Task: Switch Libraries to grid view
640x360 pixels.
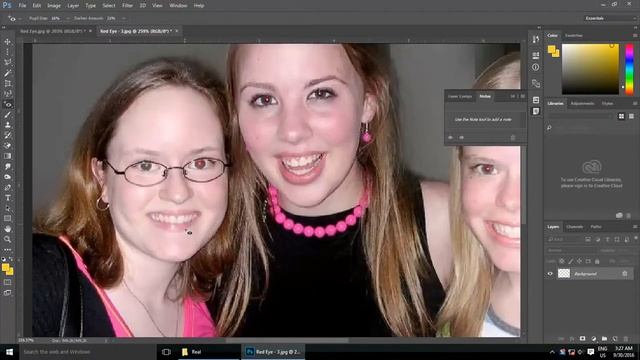Action: tap(621, 117)
